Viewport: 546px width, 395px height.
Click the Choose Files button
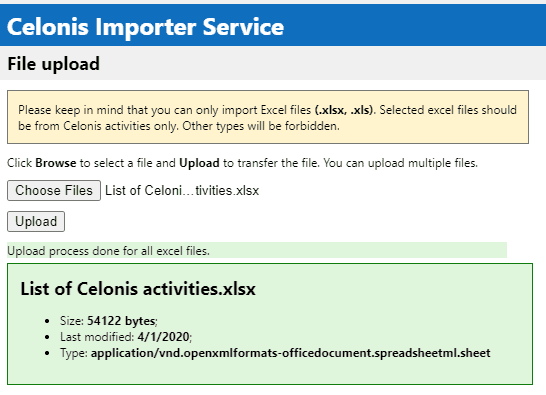(x=54, y=190)
